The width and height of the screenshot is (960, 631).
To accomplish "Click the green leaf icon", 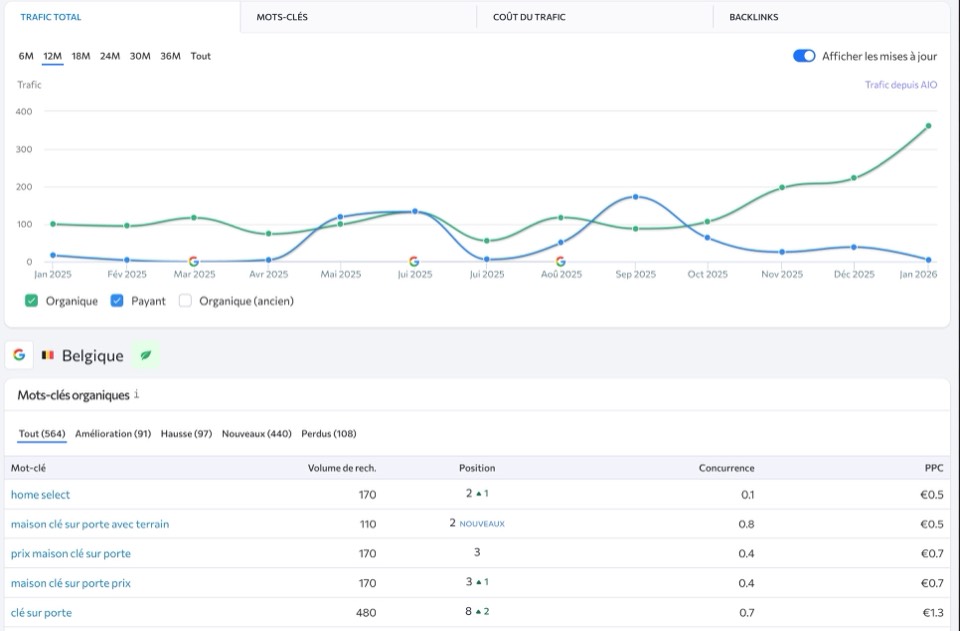I will (145, 355).
